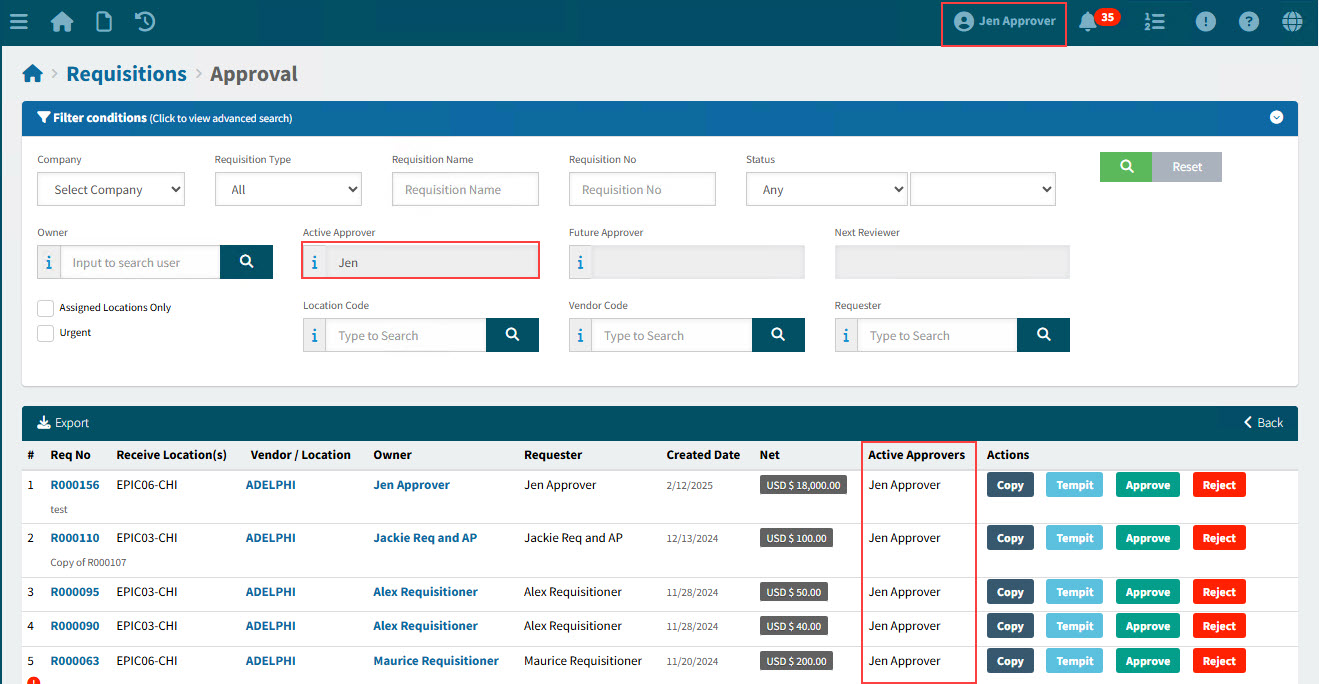Open Jen Approver user menu

pos(1004,21)
